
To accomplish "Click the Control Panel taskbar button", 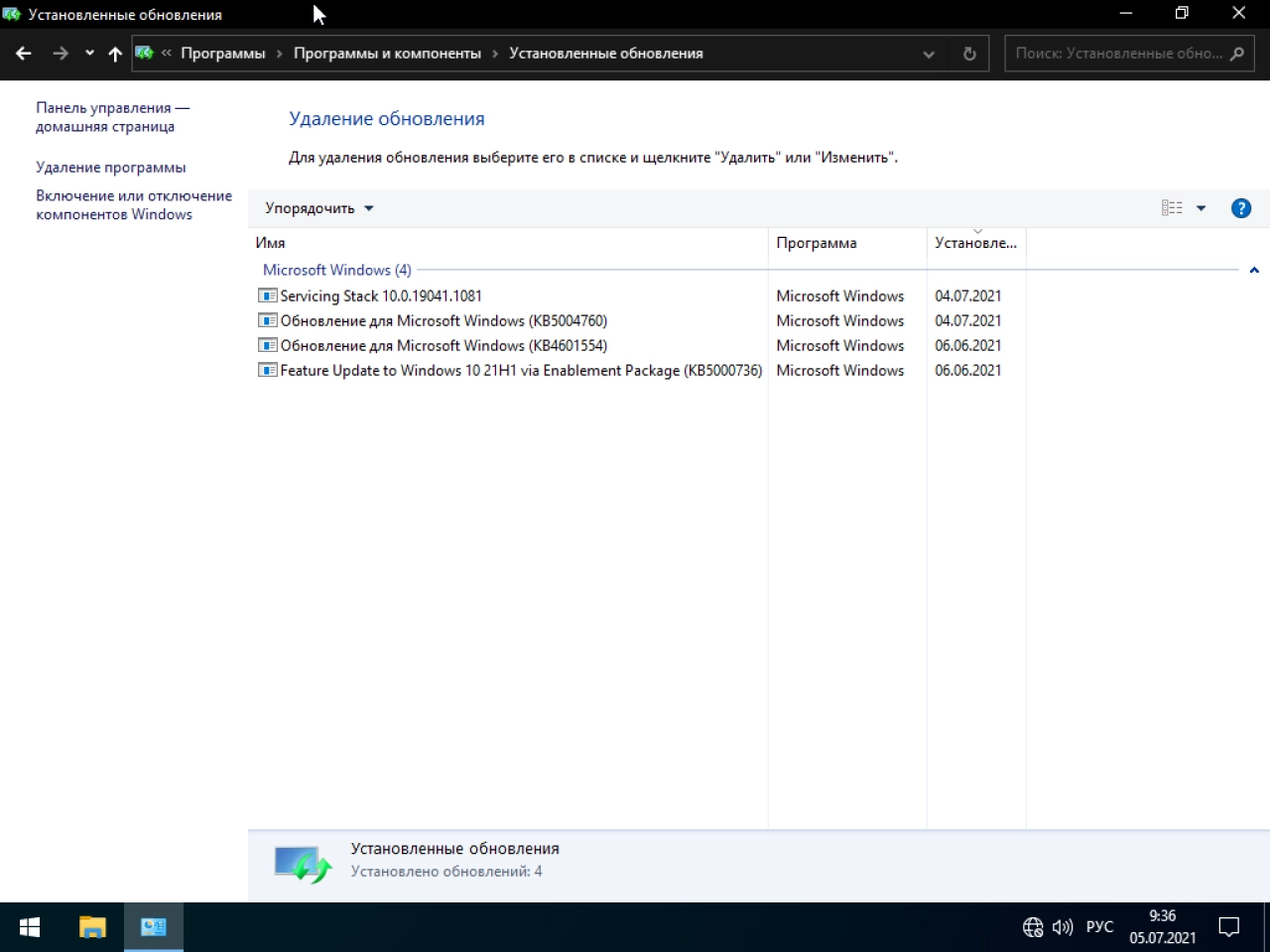I will [x=154, y=927].
